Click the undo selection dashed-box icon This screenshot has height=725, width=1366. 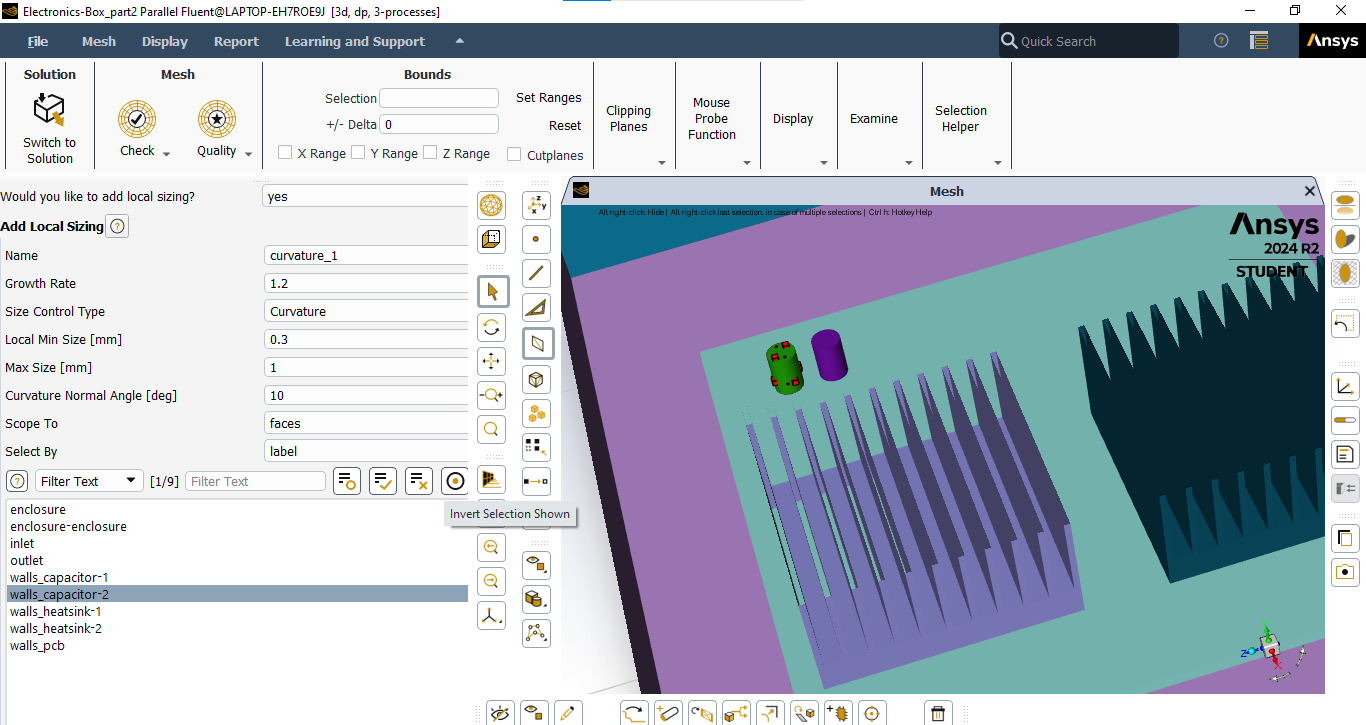tap(1345, 323)
